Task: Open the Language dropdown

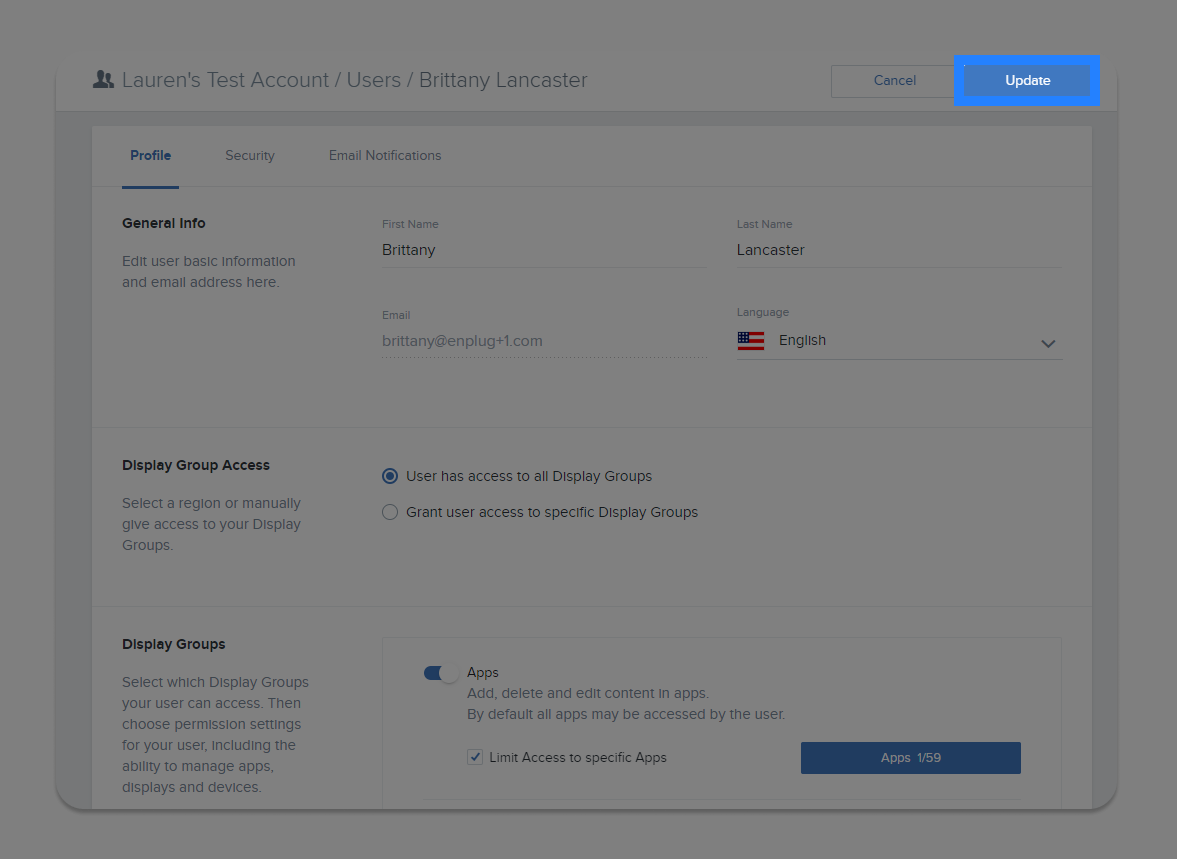Action: click(899, 341)
